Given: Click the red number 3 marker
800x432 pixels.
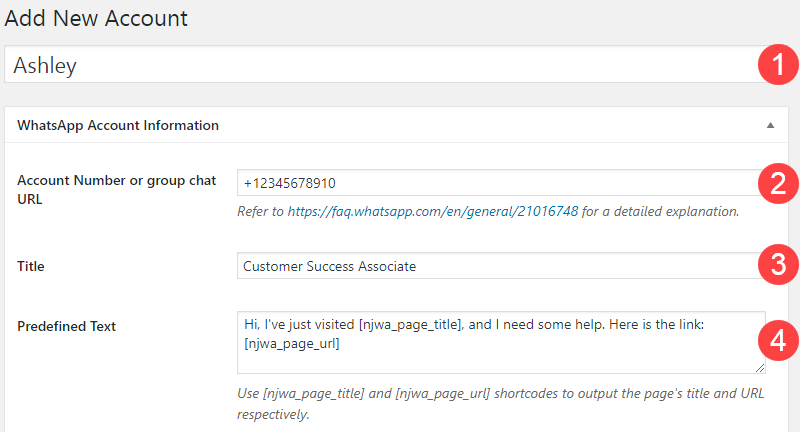Looking at the screenshot, I should 778,264.
